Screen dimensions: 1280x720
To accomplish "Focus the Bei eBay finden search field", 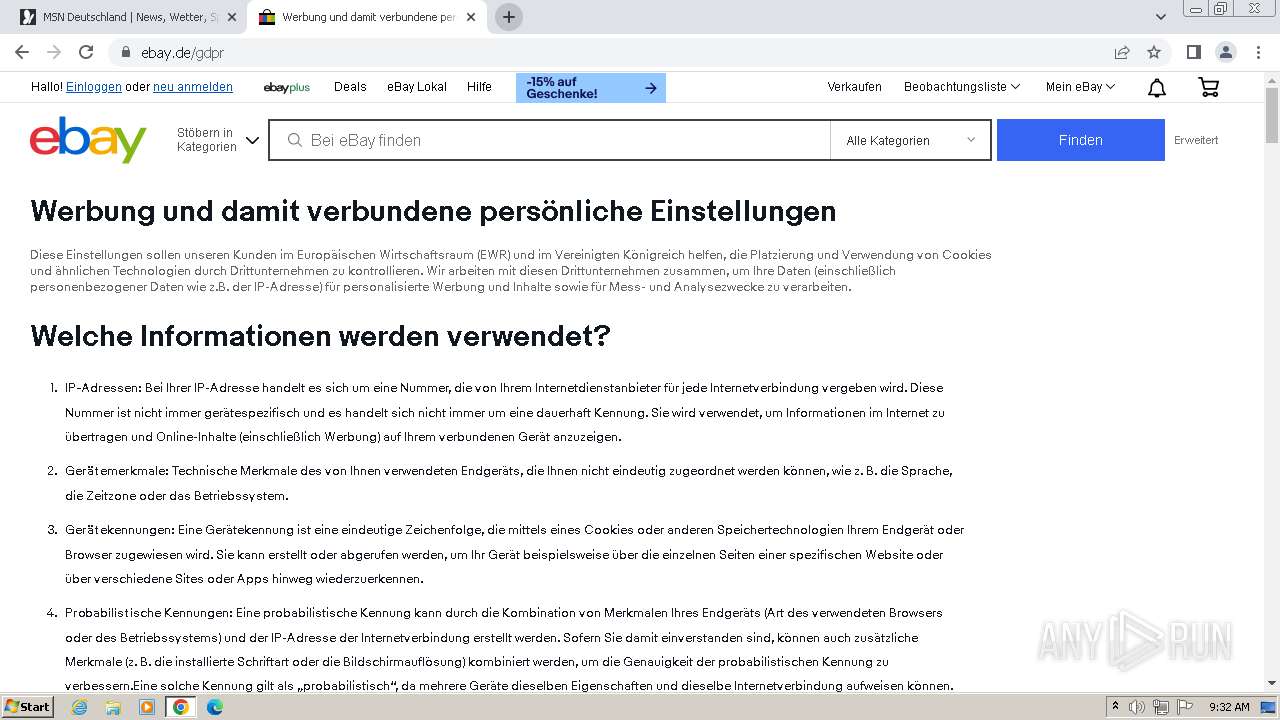I will pos(551,140).
